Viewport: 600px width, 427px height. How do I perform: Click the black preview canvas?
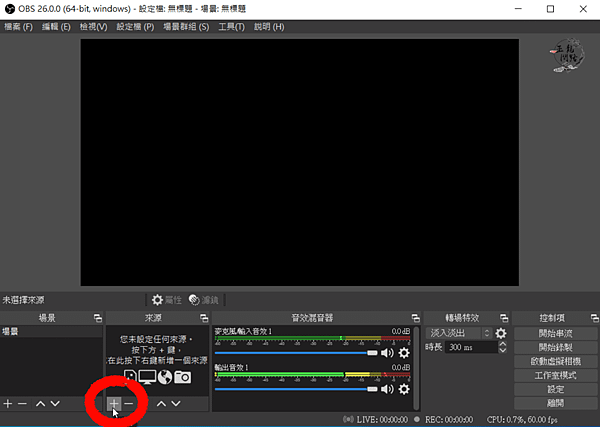(300, 162)
